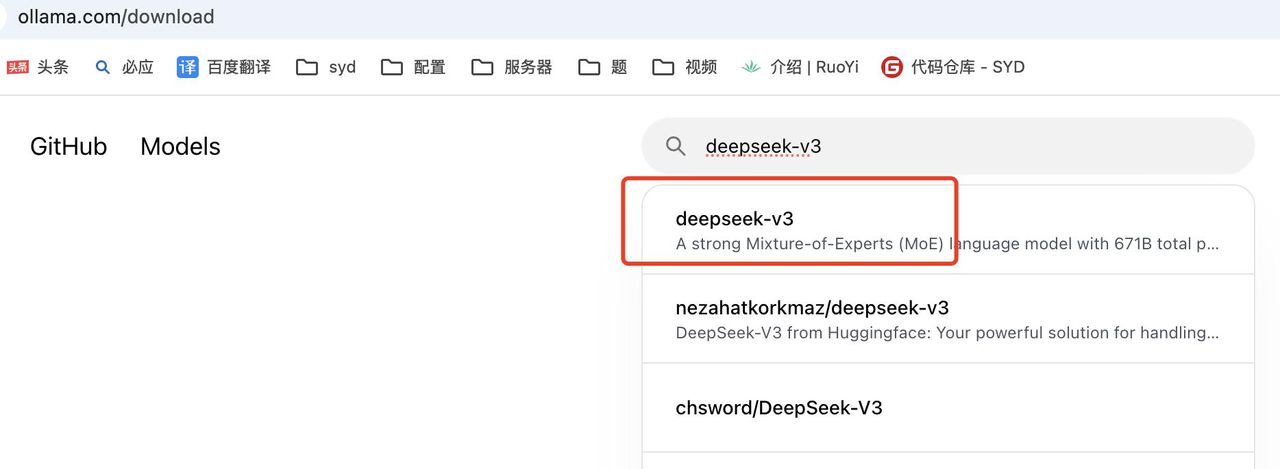Open the 百度翻译 bookmark
The width and height of the screenshot is (1280, 469).
224,67
